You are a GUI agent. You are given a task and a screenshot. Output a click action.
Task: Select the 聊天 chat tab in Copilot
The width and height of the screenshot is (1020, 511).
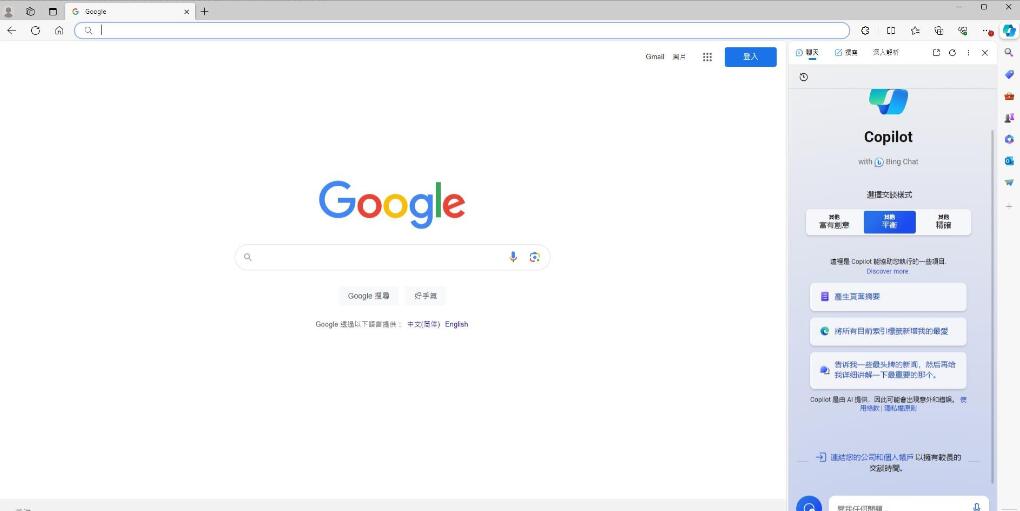click(808, 53)
